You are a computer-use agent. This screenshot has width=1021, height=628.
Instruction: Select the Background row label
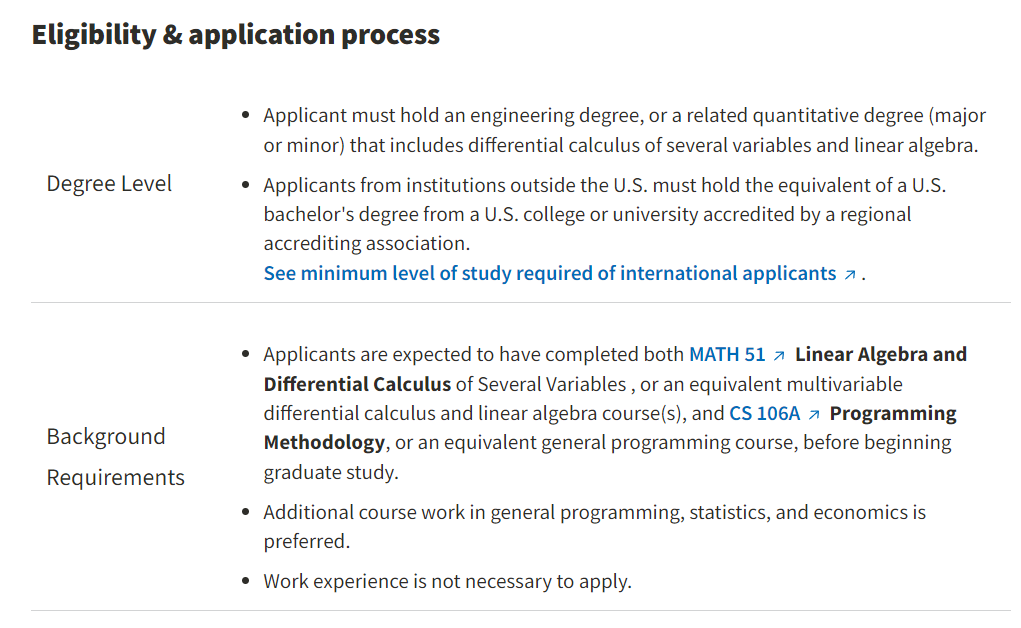pyautogui.click(x=105, y=436)
